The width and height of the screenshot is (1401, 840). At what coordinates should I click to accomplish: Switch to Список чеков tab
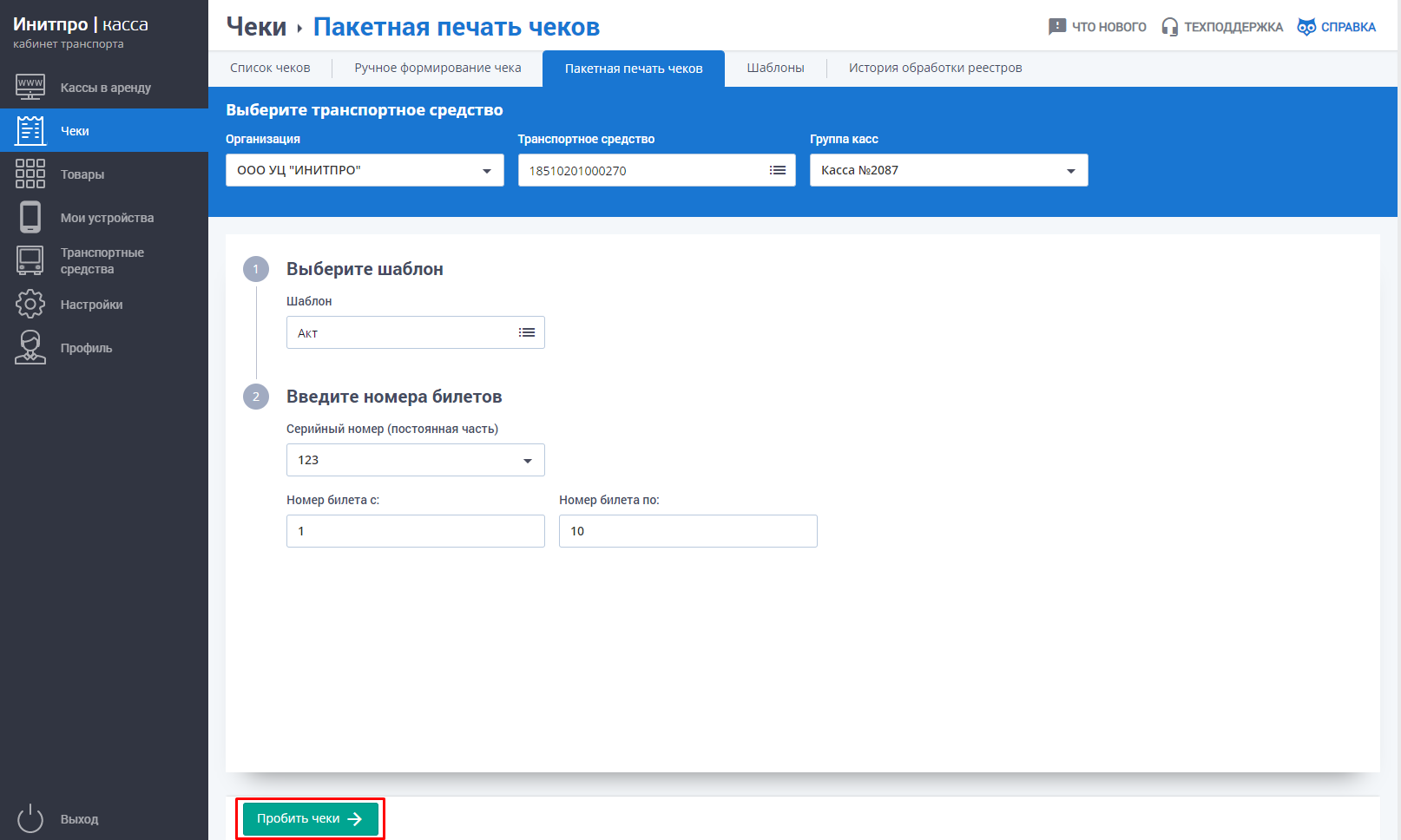[x=270, y=68]
